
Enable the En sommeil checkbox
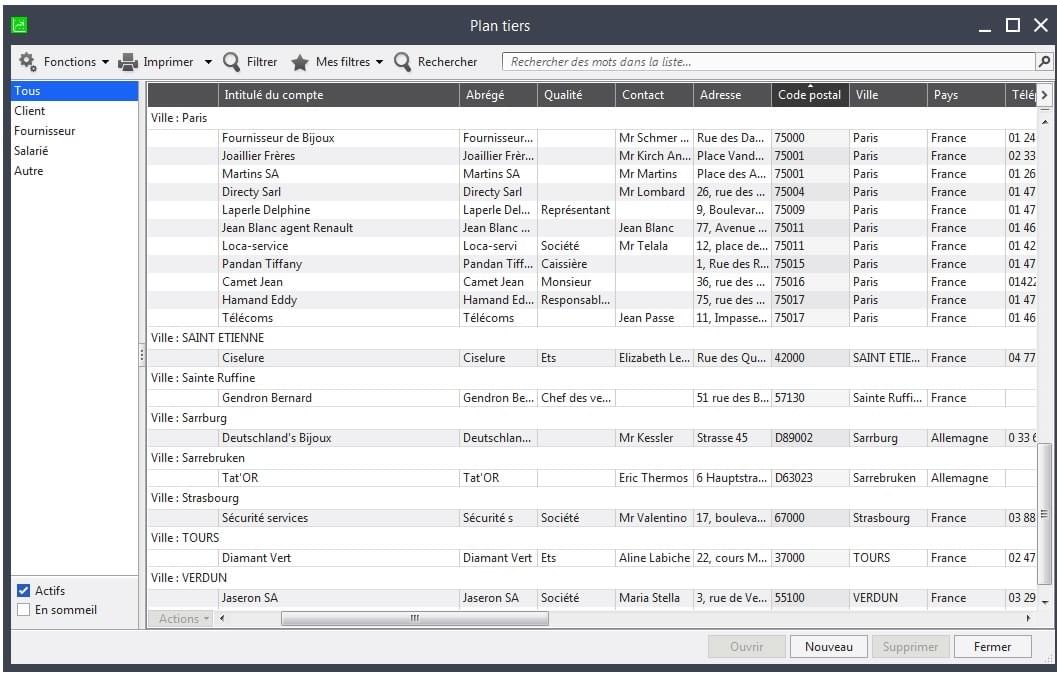(x=24, y=610)
